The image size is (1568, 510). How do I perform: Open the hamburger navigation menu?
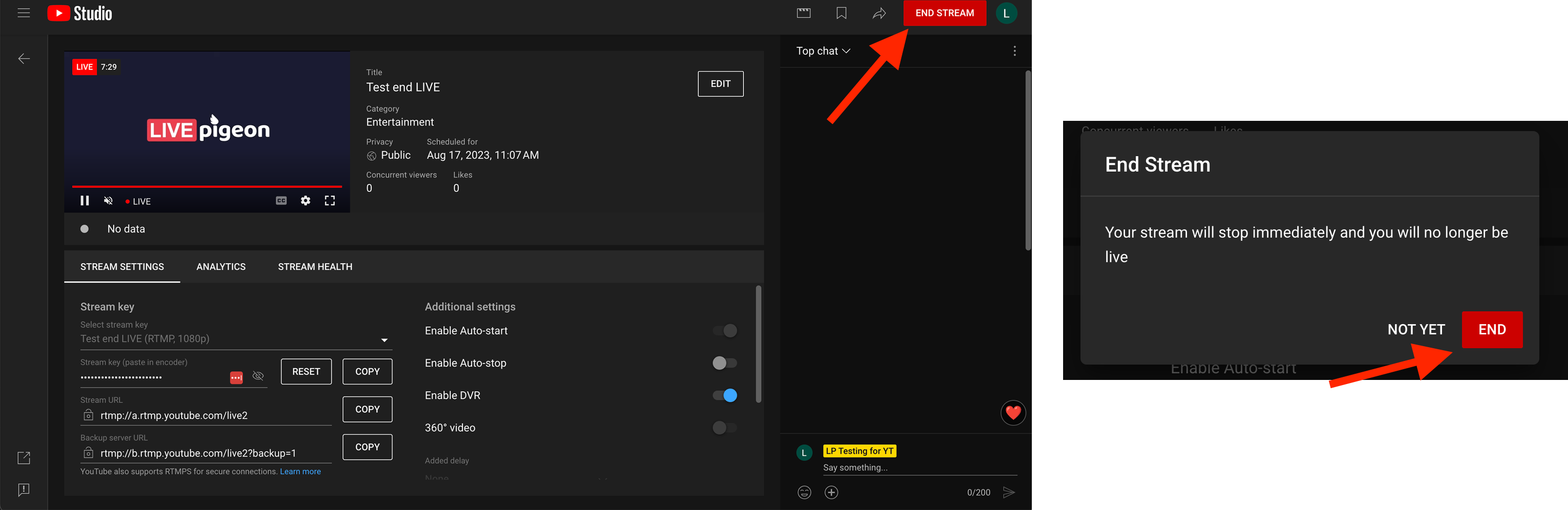coord(24,13)
